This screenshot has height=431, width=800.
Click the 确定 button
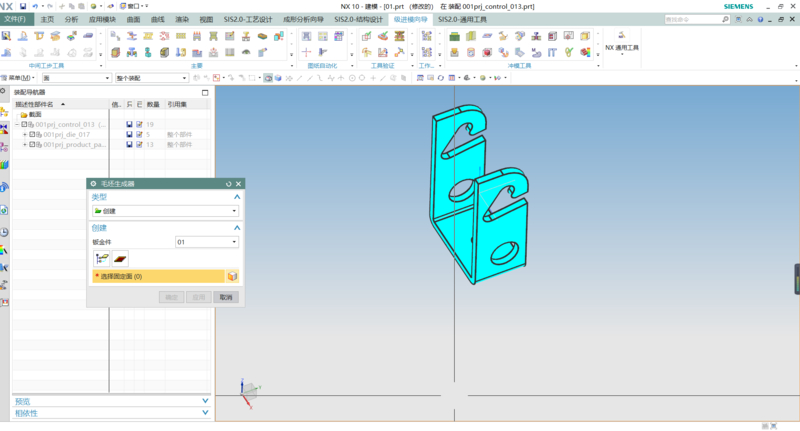click(171, 297)
